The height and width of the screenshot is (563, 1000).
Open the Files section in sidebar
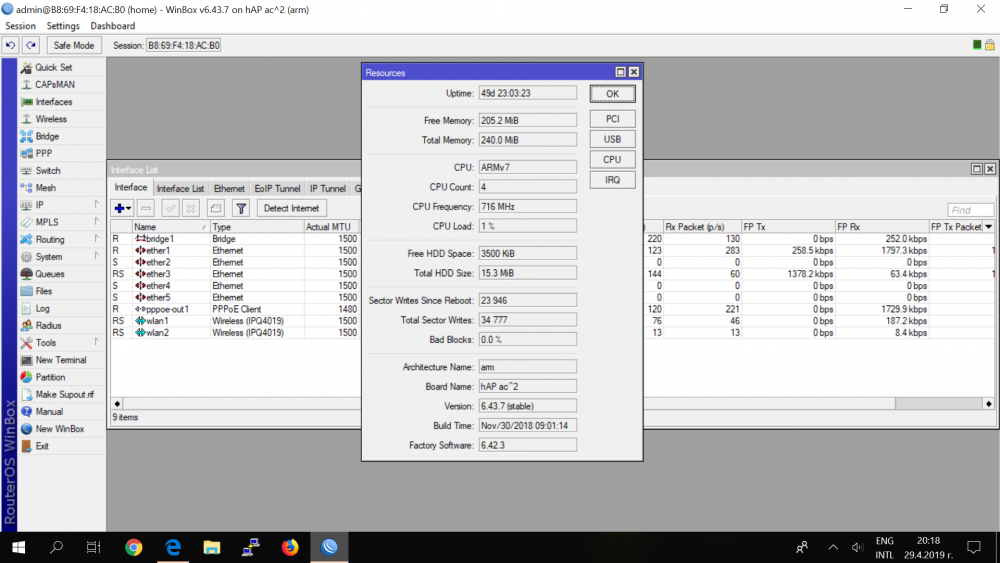(x=45, y=291)
